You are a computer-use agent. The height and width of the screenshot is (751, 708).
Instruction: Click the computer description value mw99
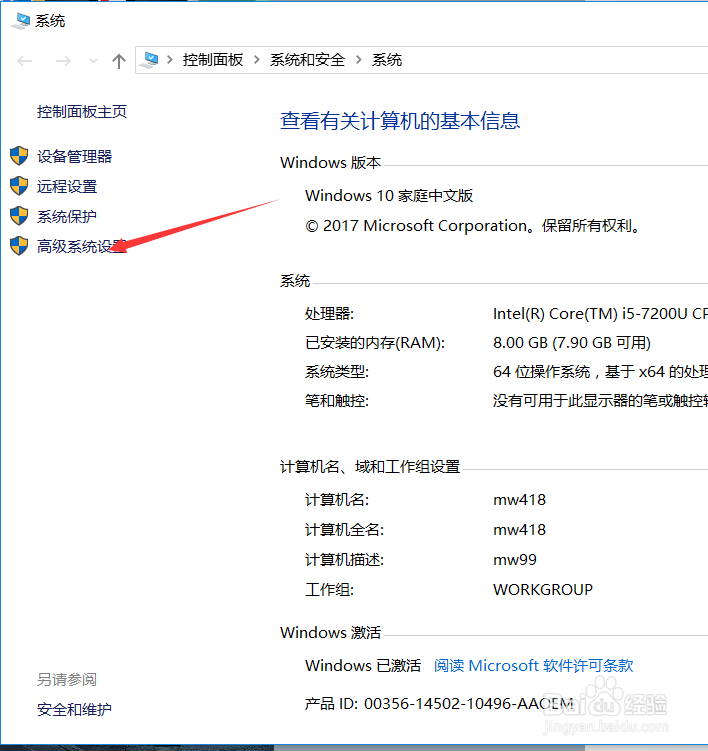tap(515, 559)
